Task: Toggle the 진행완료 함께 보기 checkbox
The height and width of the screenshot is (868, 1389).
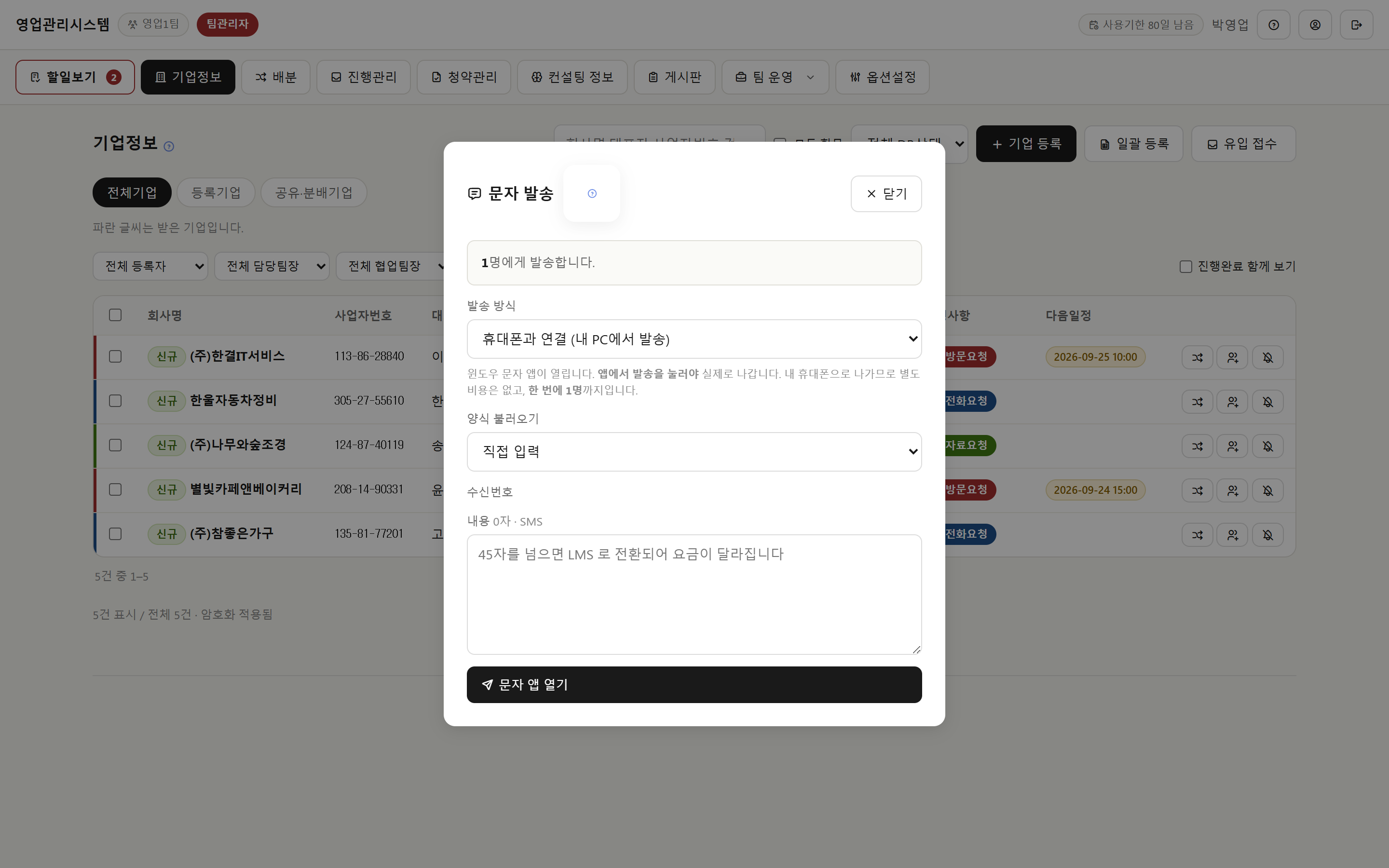Action: point(1185,266)
